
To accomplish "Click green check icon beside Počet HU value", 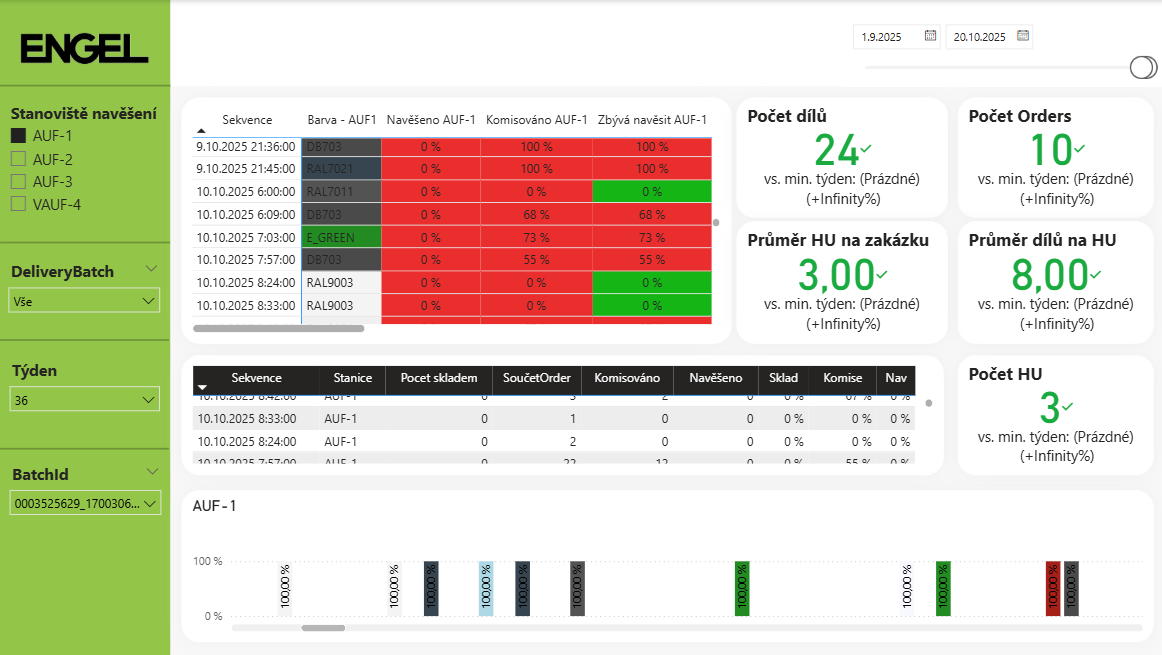I will point(1067,406).
